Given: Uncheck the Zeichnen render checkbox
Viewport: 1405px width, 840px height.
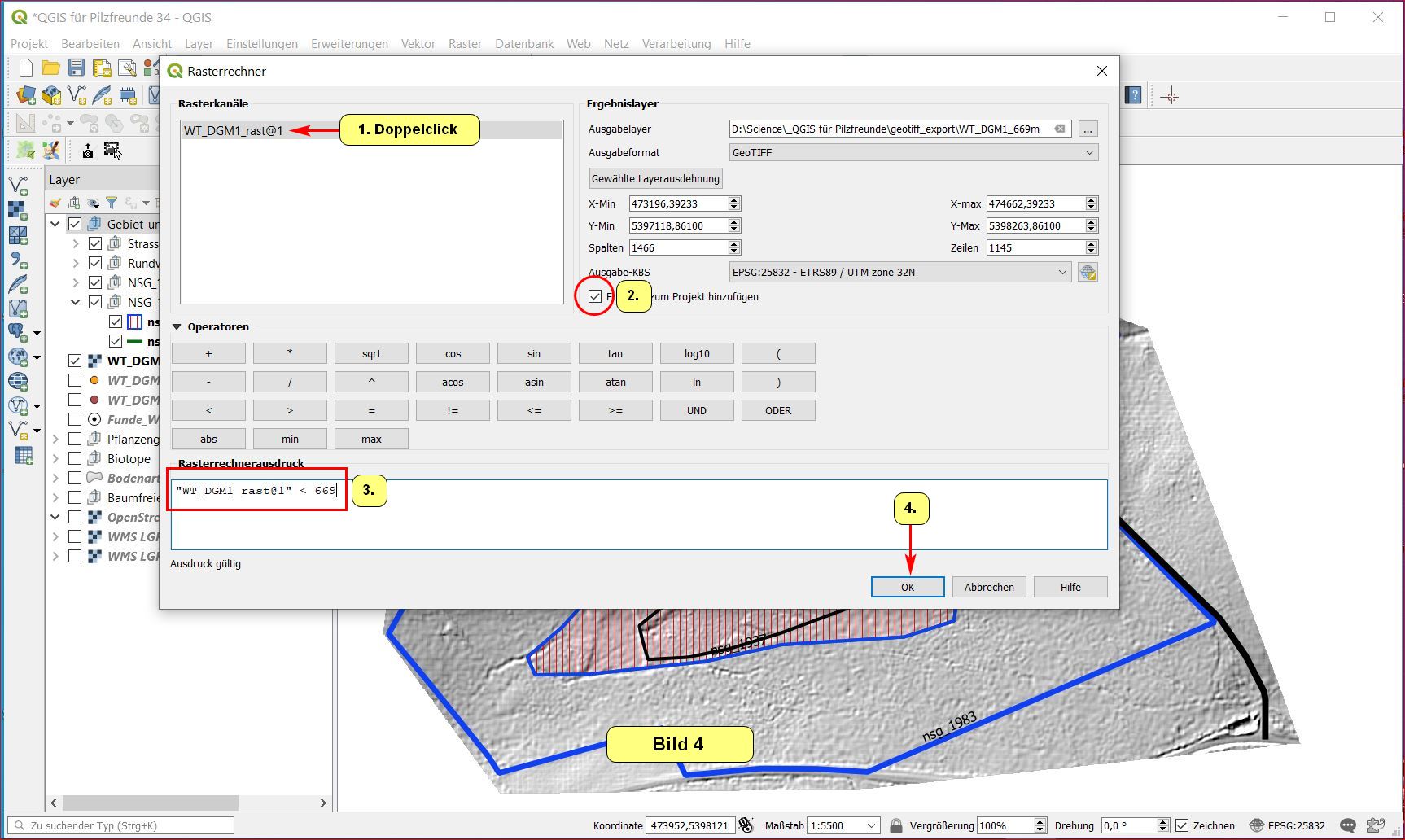Looking at the screenshot, I should (x=1183, y=825).
